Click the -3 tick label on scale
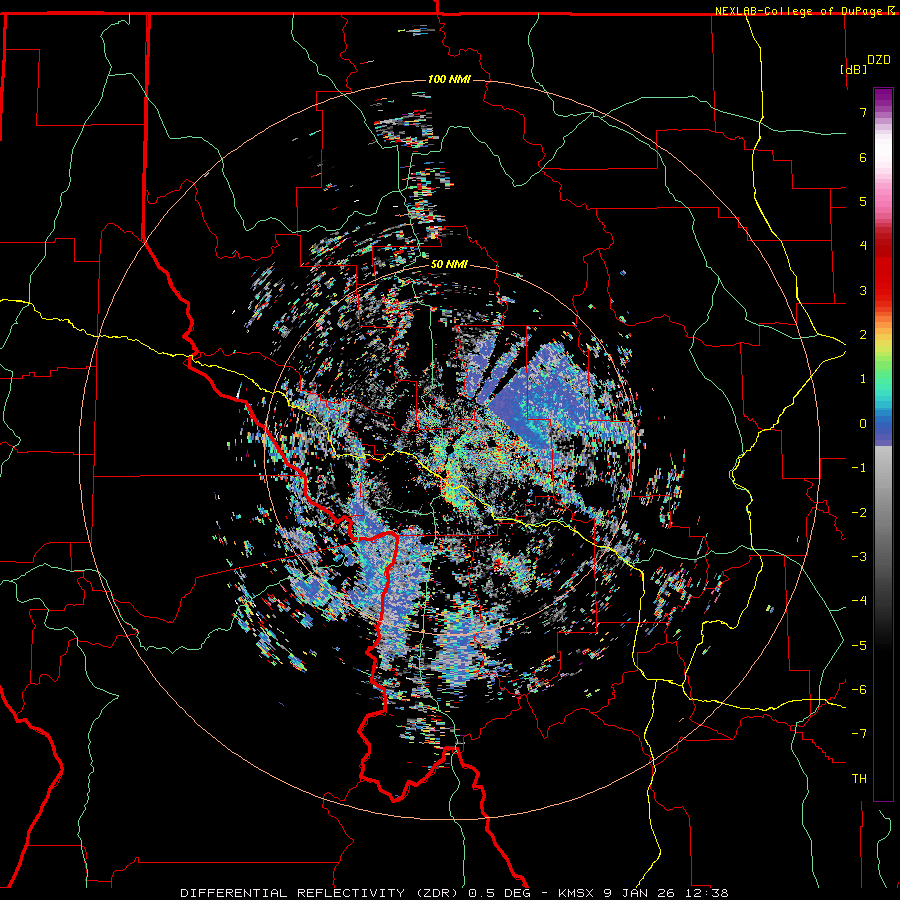Screen dimensions: 900x900 pyautogui.click(x=859, y=557)
